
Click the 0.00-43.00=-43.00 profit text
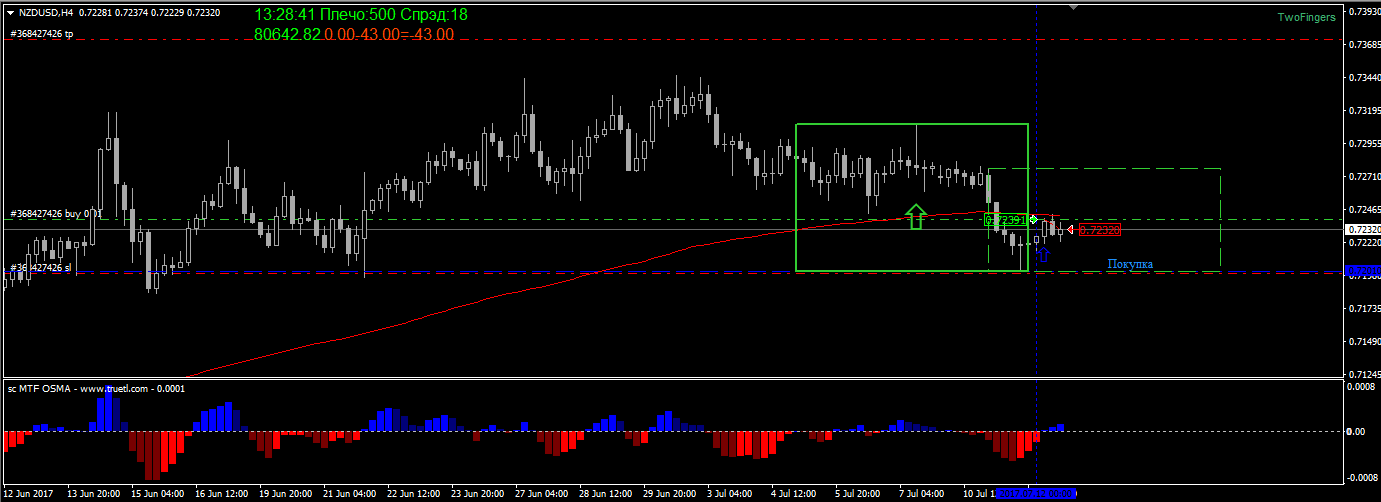click(389, 34)
